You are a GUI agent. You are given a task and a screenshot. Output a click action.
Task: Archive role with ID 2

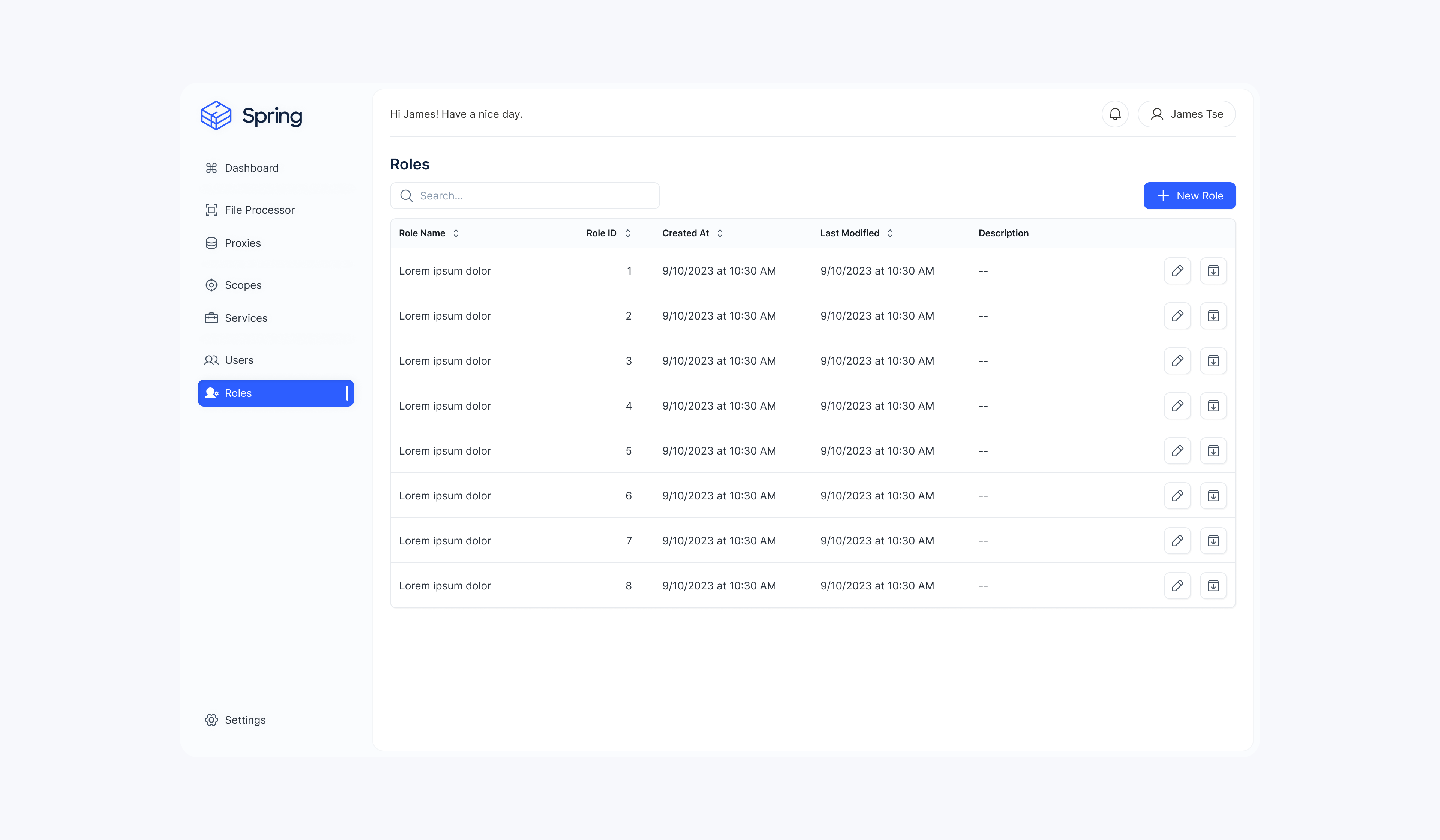pyautogui.click(x=1213, y=316)
